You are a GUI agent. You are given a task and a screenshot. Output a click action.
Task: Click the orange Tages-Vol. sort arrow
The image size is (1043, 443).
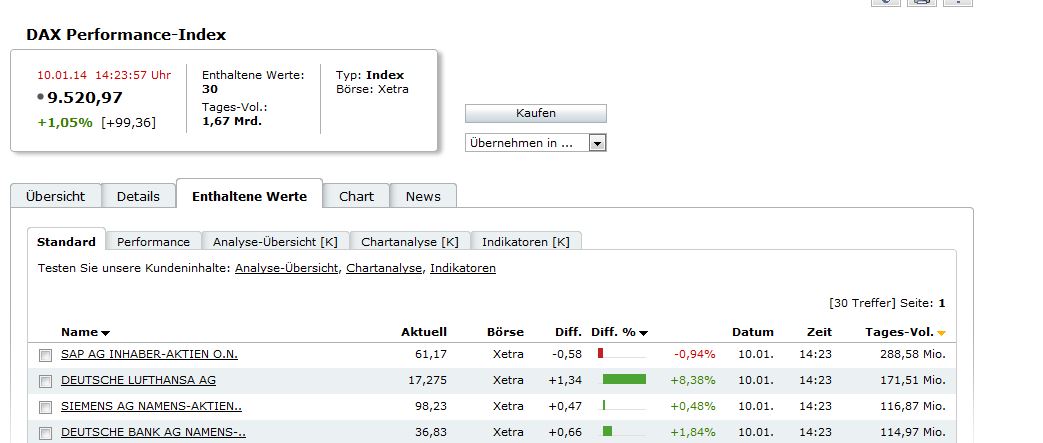point(941,333)
